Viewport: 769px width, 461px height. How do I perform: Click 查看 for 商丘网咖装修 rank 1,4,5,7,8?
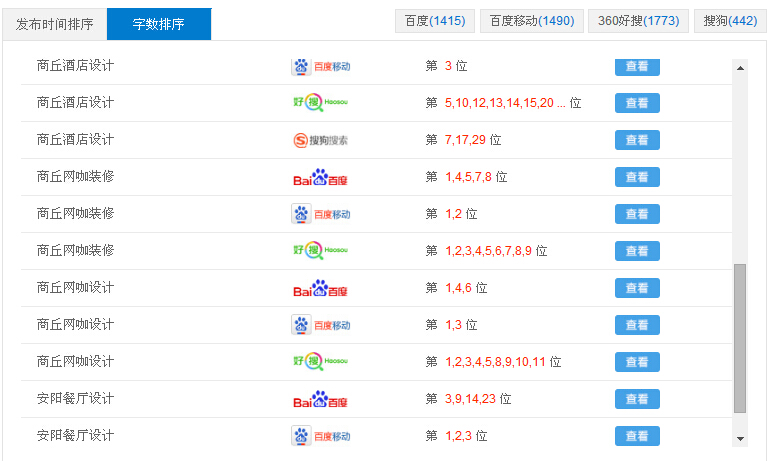[x=637, y=177]
